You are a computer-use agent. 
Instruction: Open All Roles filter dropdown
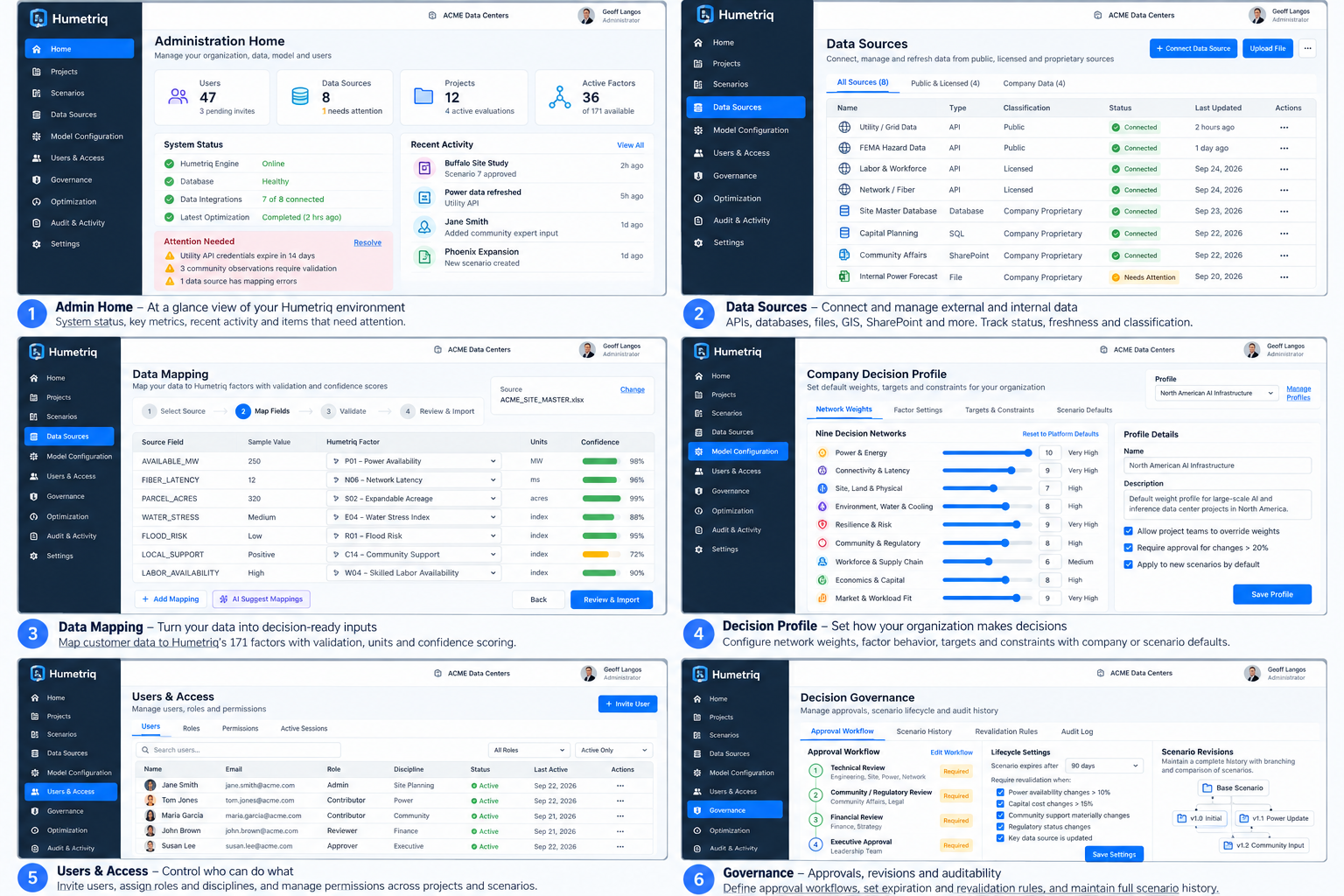[x=529, y=750]
